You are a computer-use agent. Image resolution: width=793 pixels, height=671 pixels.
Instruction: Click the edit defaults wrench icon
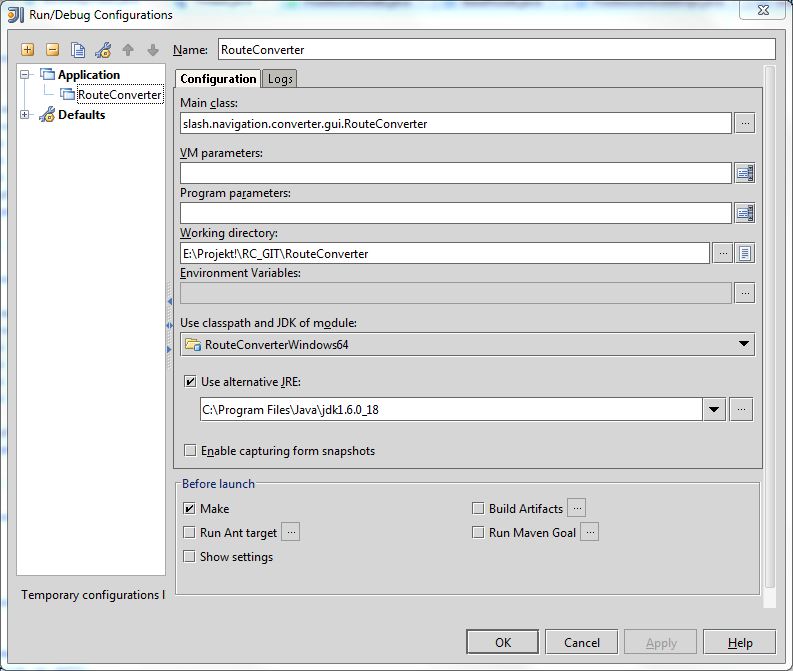click(x=102, y=50)
